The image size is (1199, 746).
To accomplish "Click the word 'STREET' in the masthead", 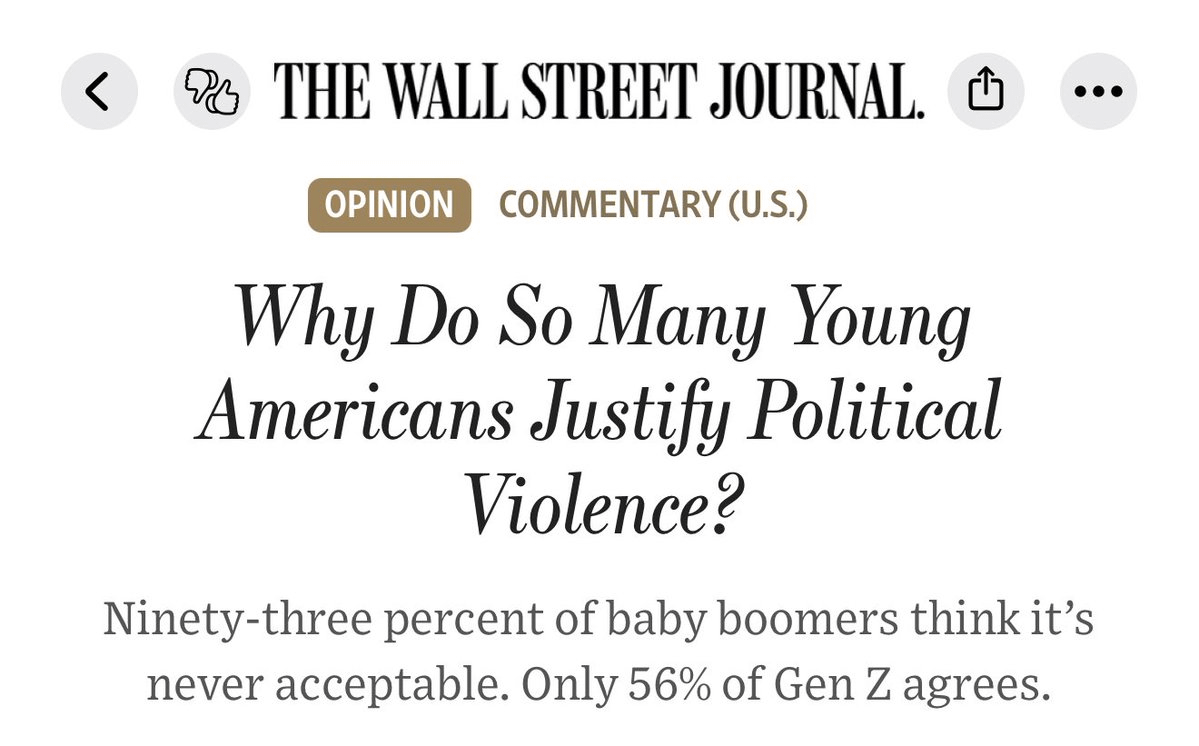I will [x=609, y=91].
